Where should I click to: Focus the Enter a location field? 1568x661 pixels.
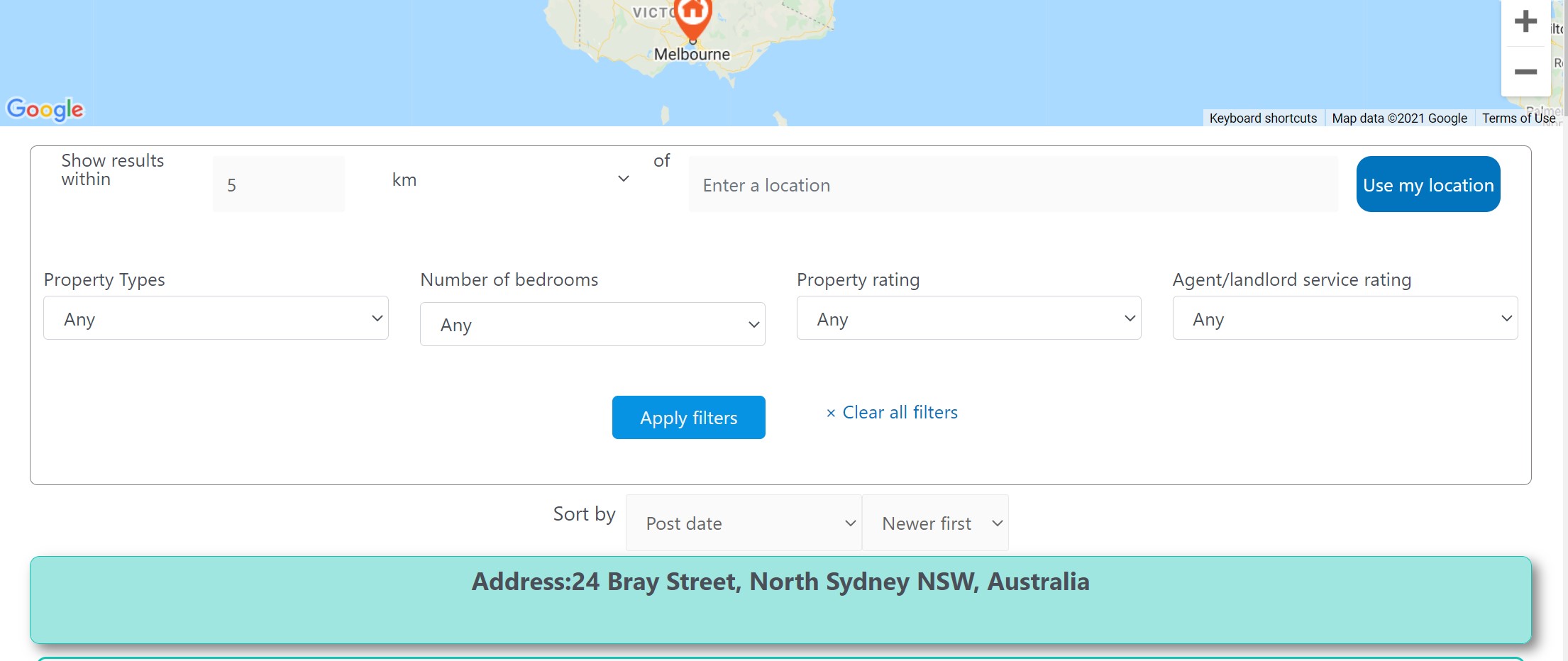coord(1013,184)
